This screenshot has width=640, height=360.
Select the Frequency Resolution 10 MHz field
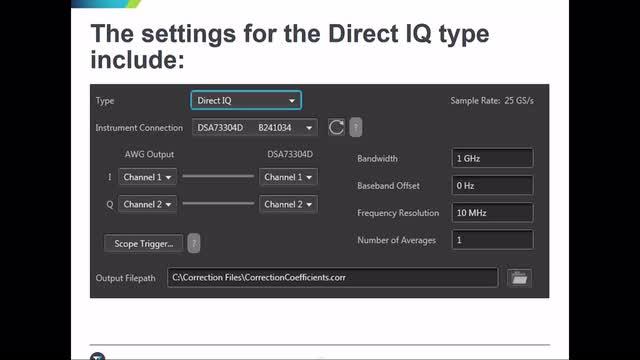point(492,213)
